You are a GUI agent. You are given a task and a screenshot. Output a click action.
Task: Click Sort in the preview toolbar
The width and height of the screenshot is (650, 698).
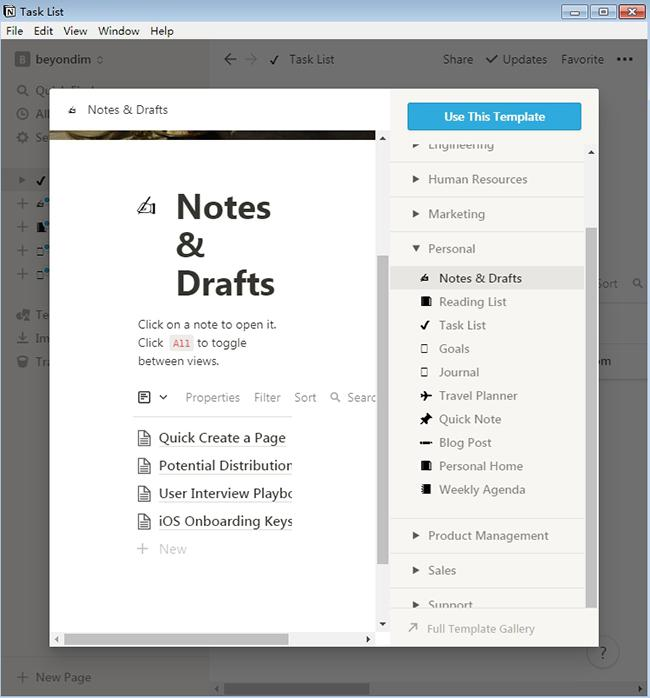tap(305, 398)
